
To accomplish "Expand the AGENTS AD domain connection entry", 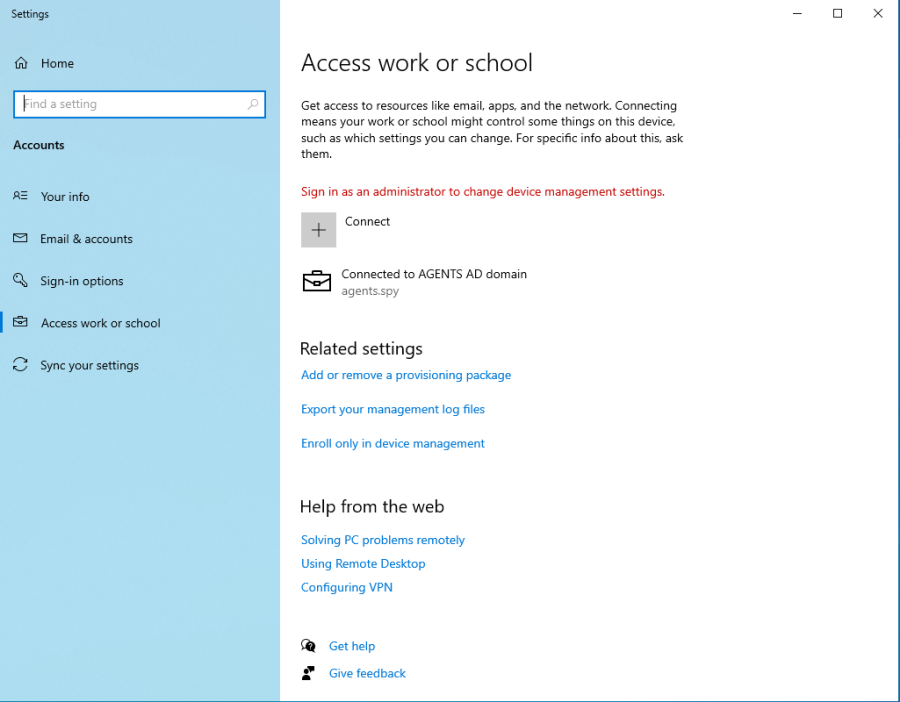I will tap(434, 281).
